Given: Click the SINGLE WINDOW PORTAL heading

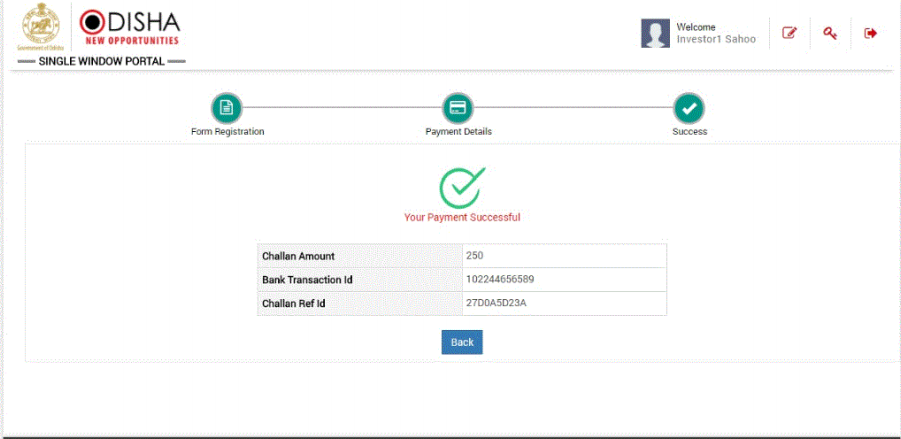Looking at the screenshot, I should (102, 61).
